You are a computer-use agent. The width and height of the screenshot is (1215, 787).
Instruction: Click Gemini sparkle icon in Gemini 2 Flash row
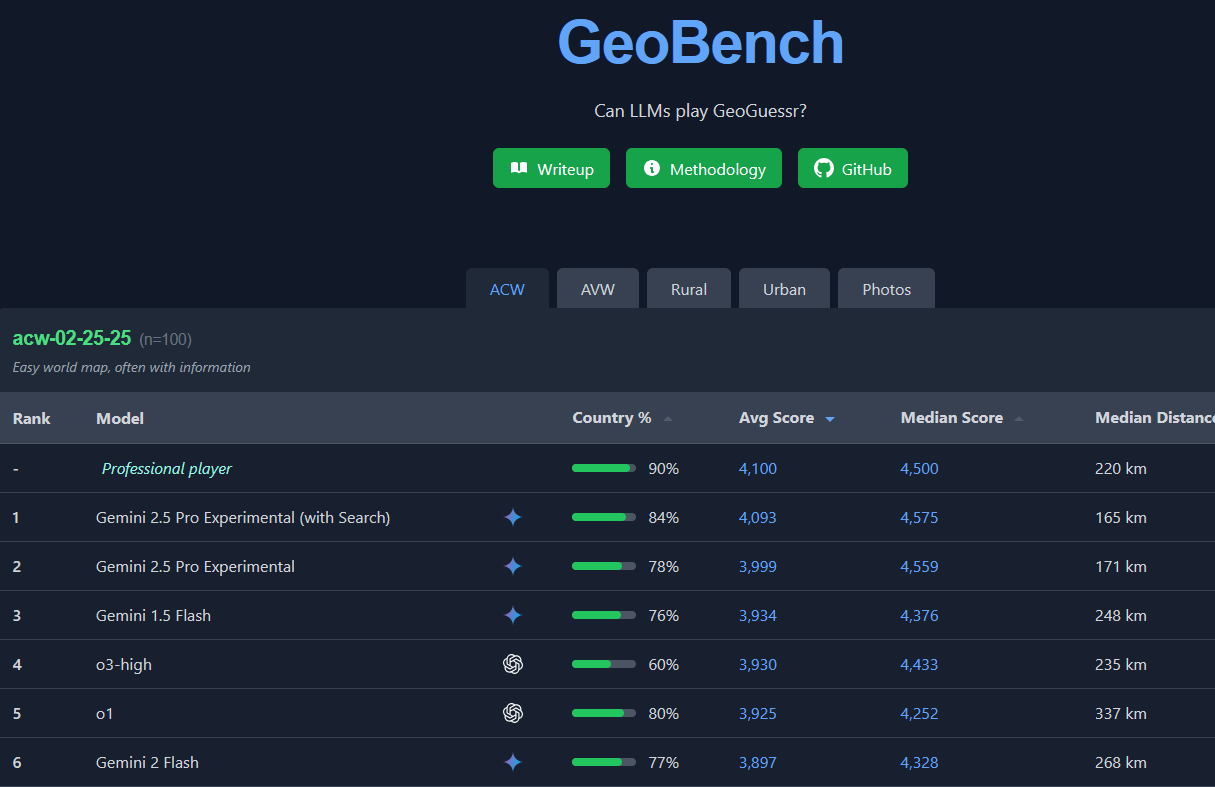[x=513, y=762]
